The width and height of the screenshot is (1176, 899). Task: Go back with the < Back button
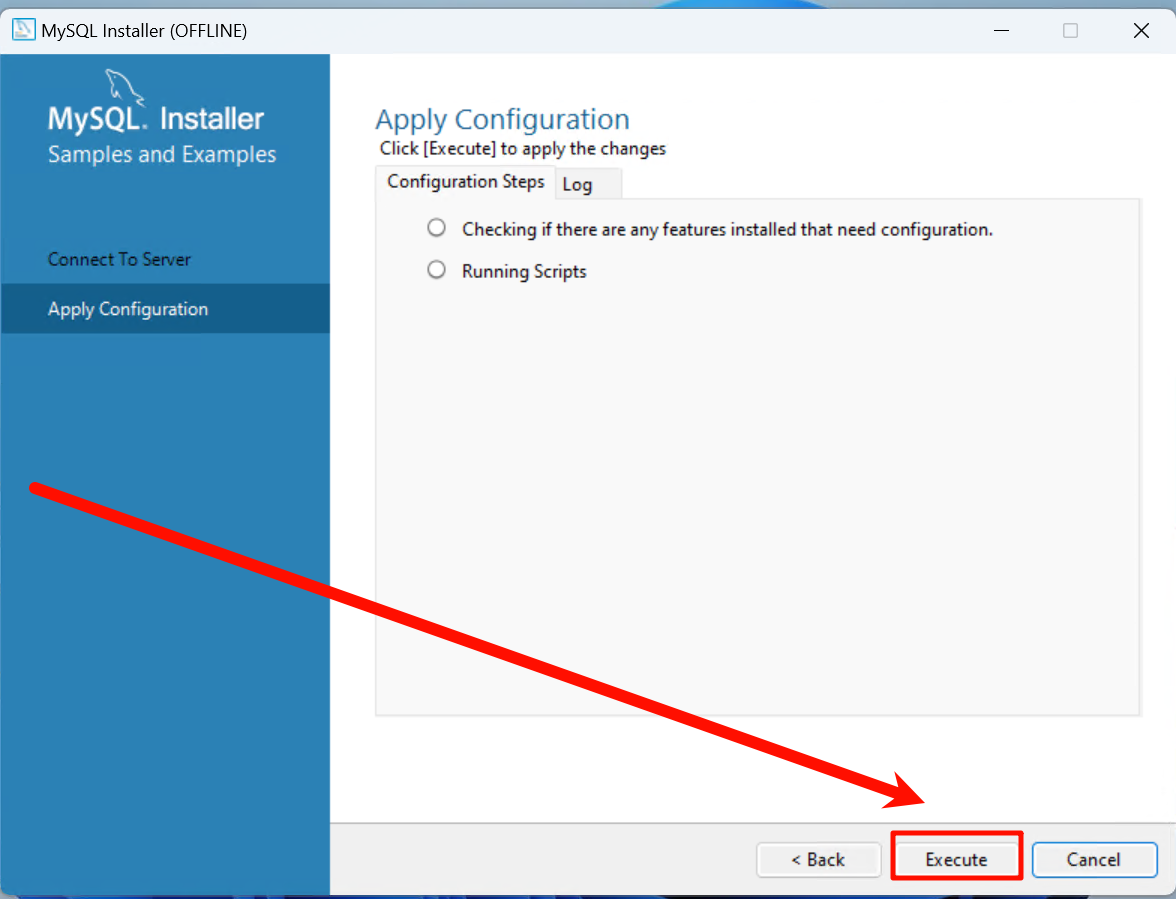tap(818, 859)
